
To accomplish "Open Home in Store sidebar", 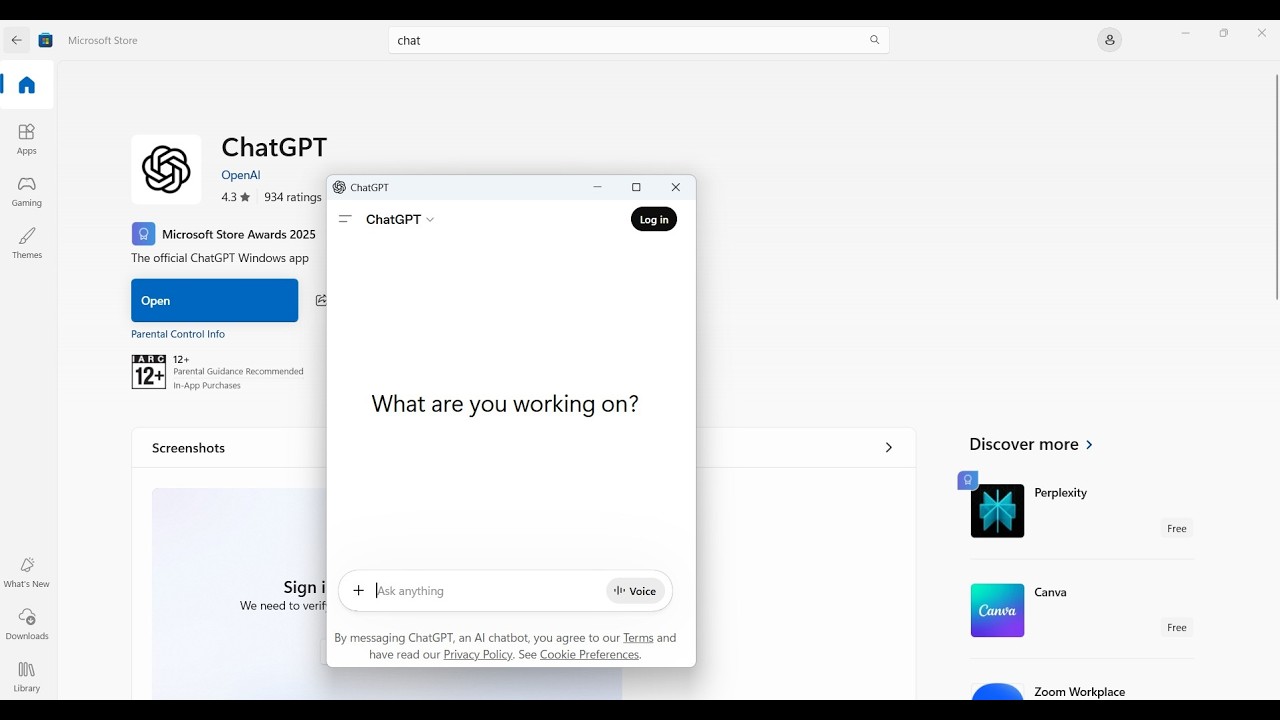I will point(27,85).
